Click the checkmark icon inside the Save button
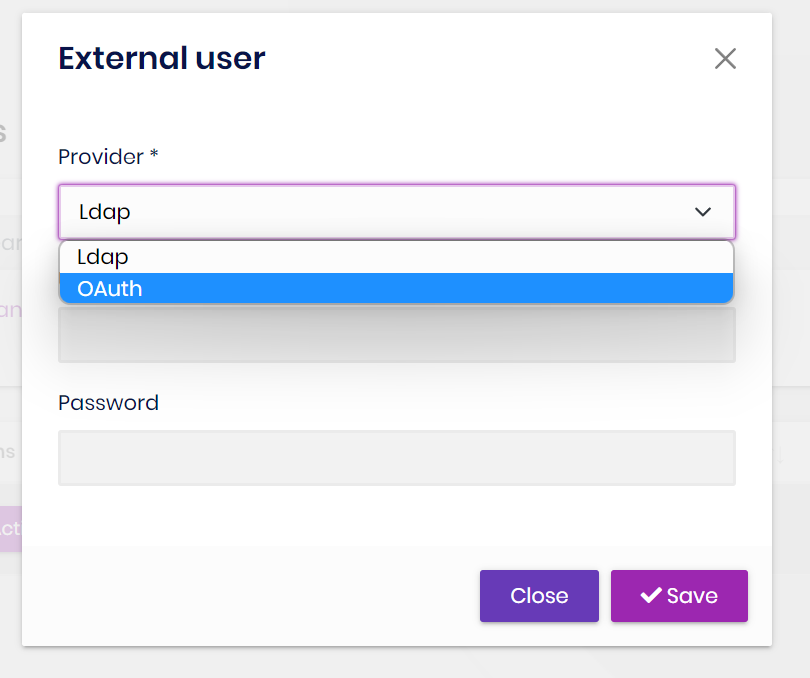Image resolution: width=810 pixels, height=678 pixels. coord(654,595)
